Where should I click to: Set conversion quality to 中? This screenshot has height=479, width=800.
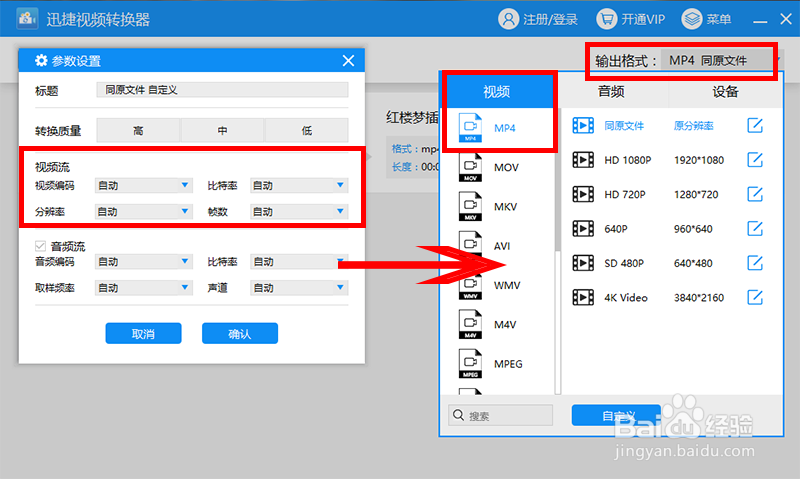coord(222,131)
